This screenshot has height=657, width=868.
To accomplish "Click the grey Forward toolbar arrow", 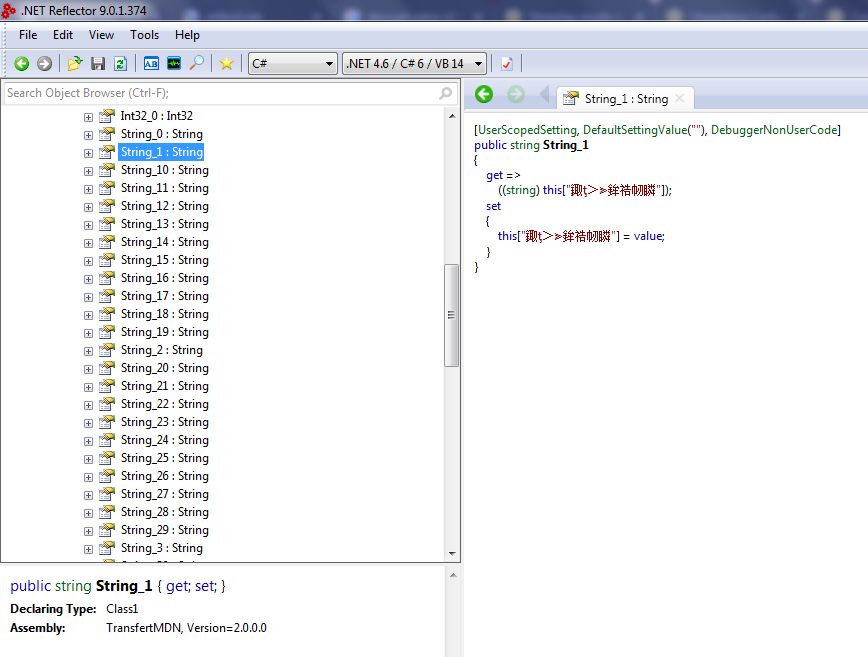I will pos(44,64).
